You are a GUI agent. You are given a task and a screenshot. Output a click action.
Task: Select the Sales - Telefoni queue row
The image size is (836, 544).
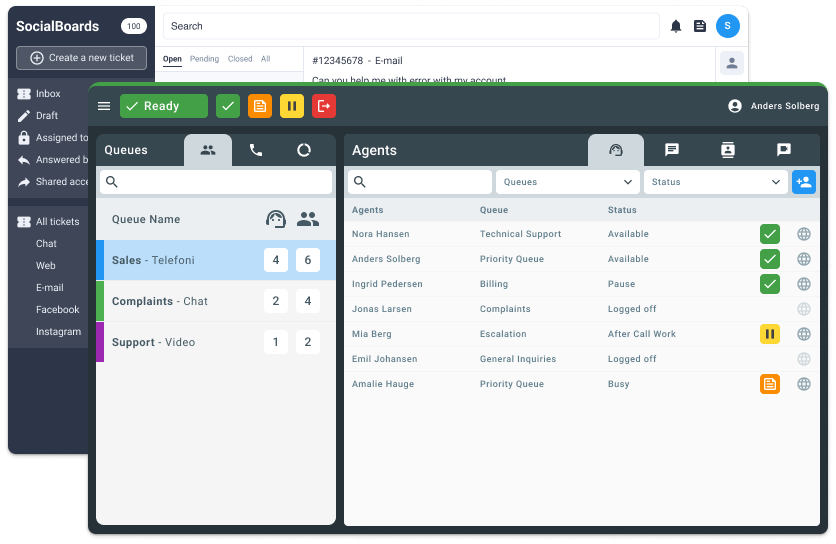[x=215, y=260]
